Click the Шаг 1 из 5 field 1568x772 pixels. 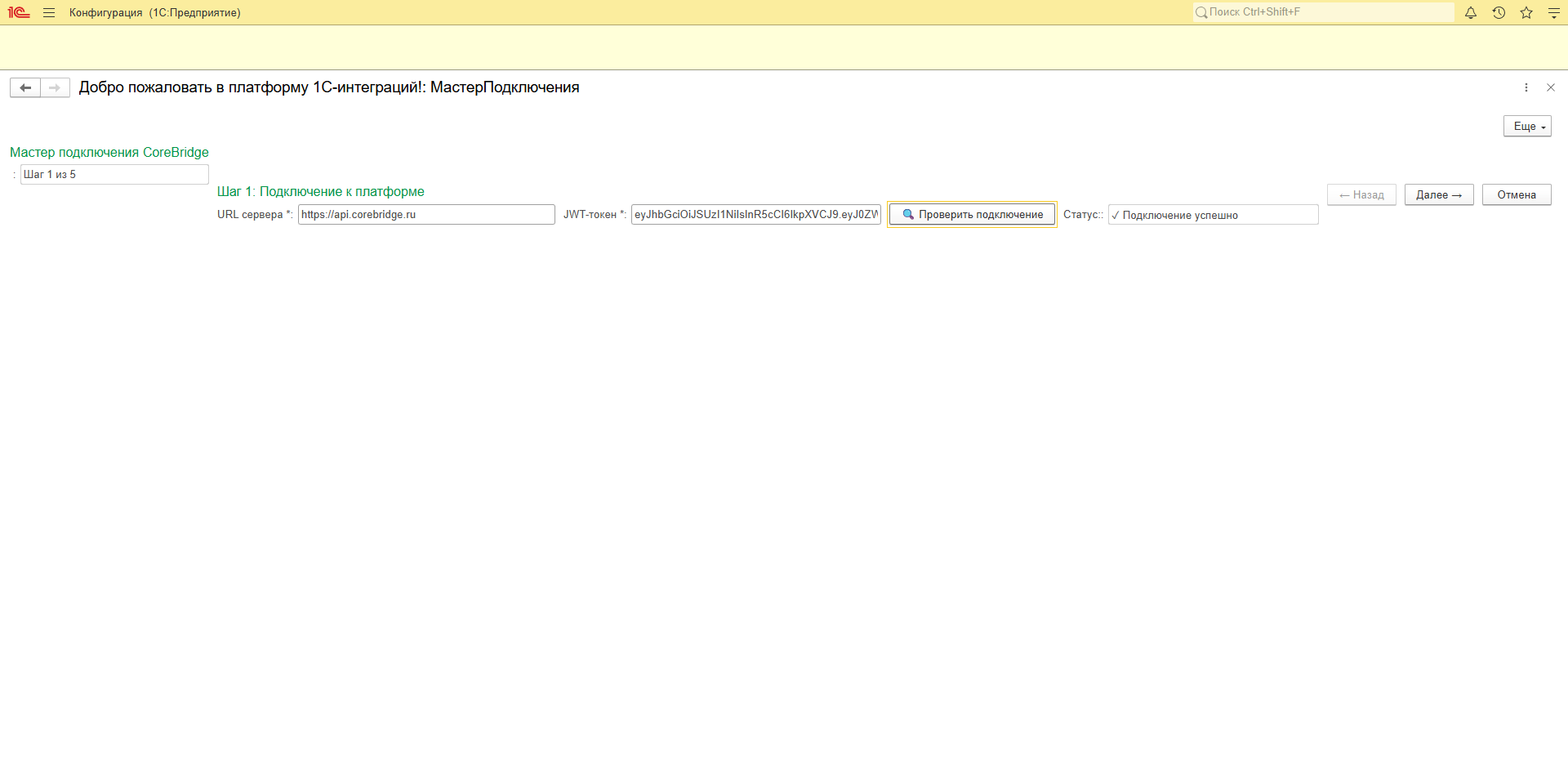point(114,175)
